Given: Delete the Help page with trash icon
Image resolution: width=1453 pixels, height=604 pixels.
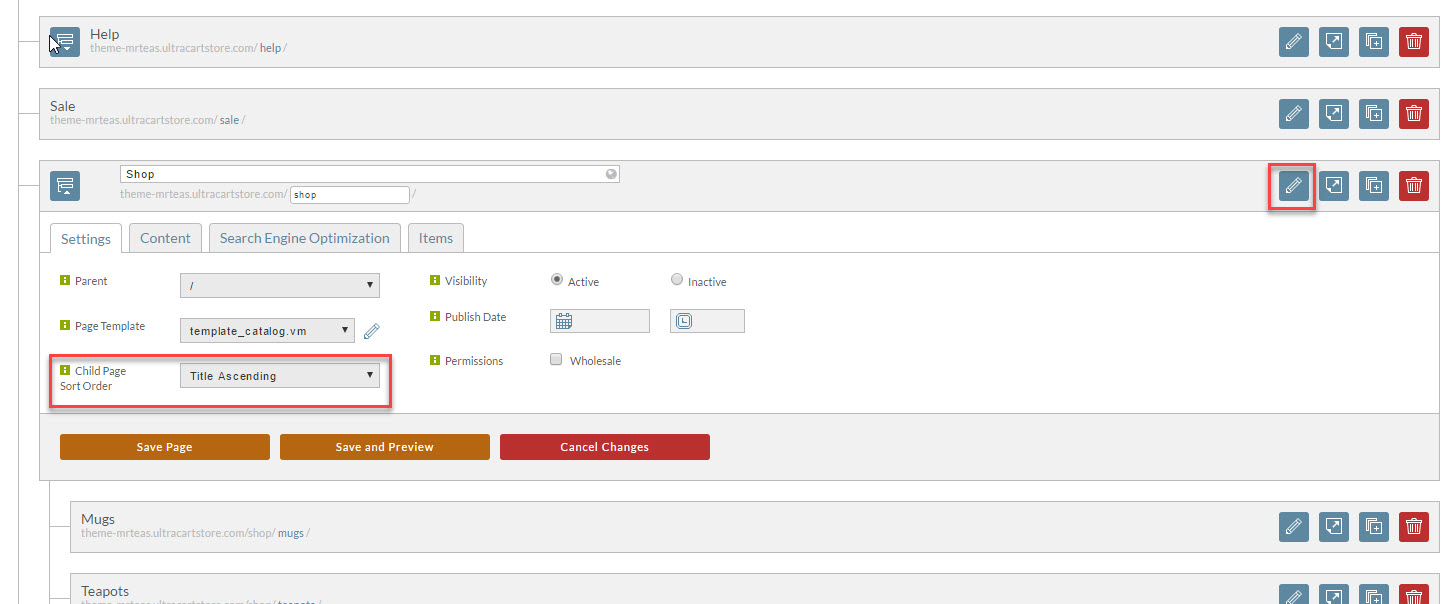Looking at the screenshot, I should coord(1414,42).
